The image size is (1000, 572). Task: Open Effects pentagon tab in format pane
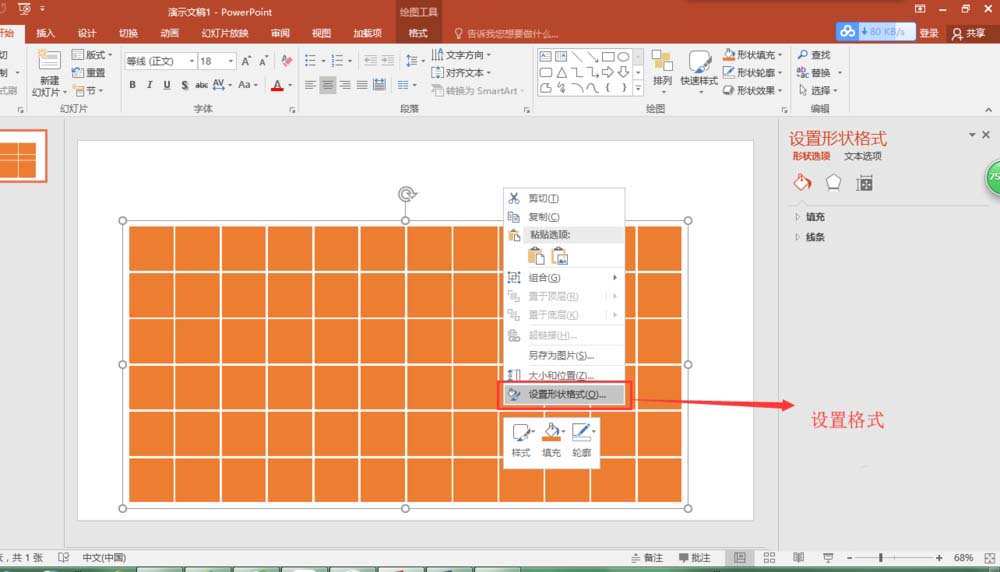pos(833,183)
